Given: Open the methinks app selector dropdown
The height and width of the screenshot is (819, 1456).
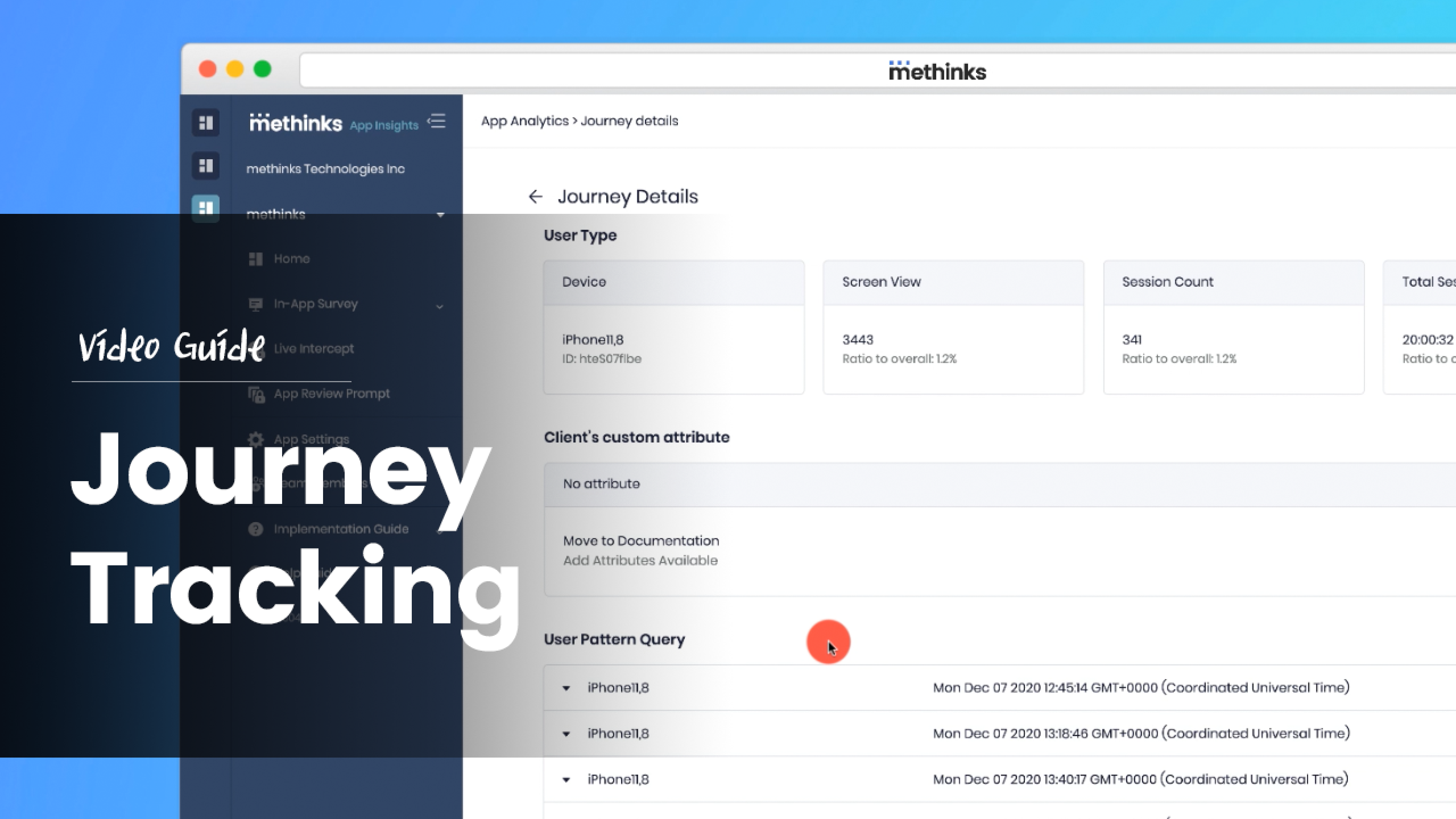Looking at the screenshot, I should 440,215.
